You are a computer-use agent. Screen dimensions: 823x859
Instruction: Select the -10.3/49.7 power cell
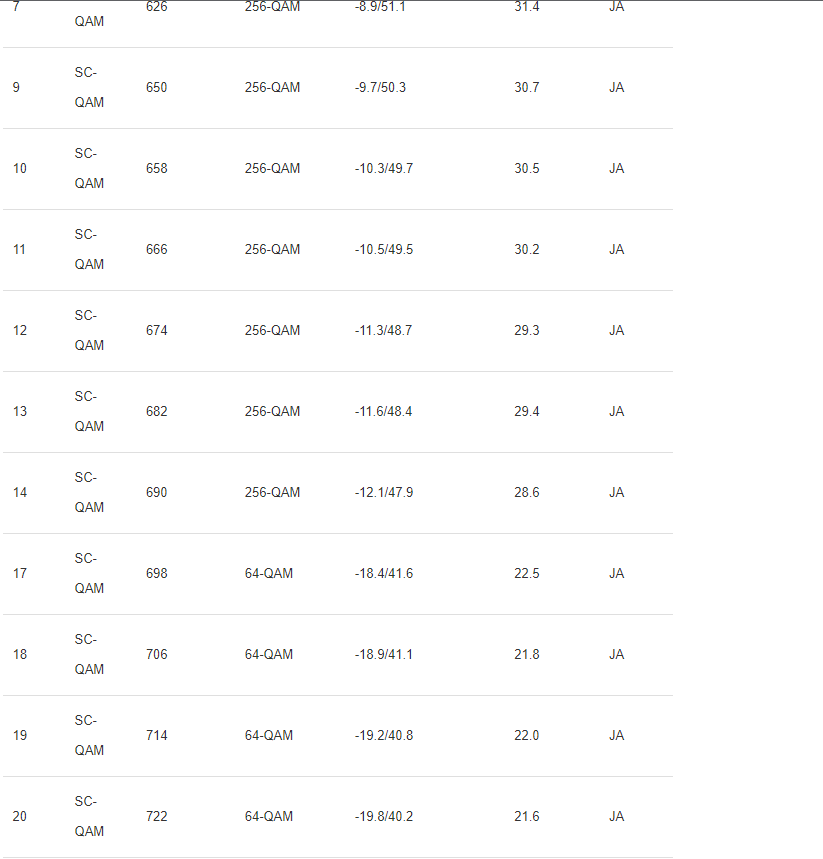click(x=384, y=169)
